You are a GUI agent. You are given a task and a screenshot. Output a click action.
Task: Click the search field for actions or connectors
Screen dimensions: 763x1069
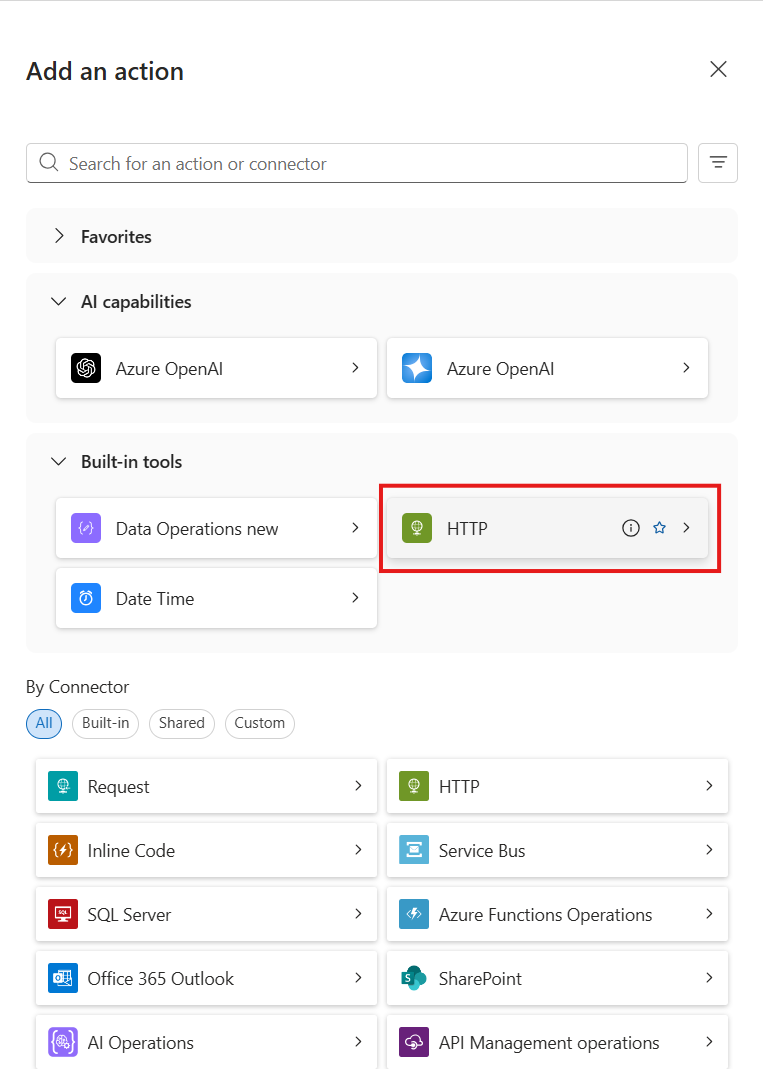pos(357,163)
